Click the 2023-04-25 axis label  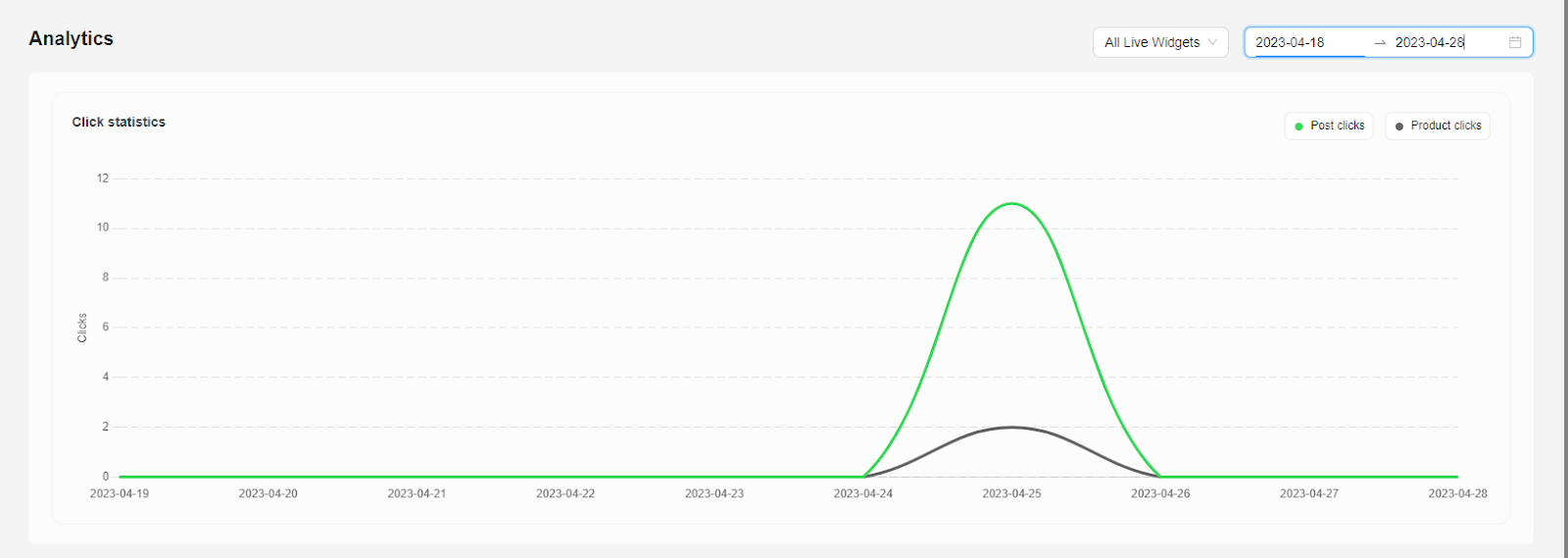1012,493
